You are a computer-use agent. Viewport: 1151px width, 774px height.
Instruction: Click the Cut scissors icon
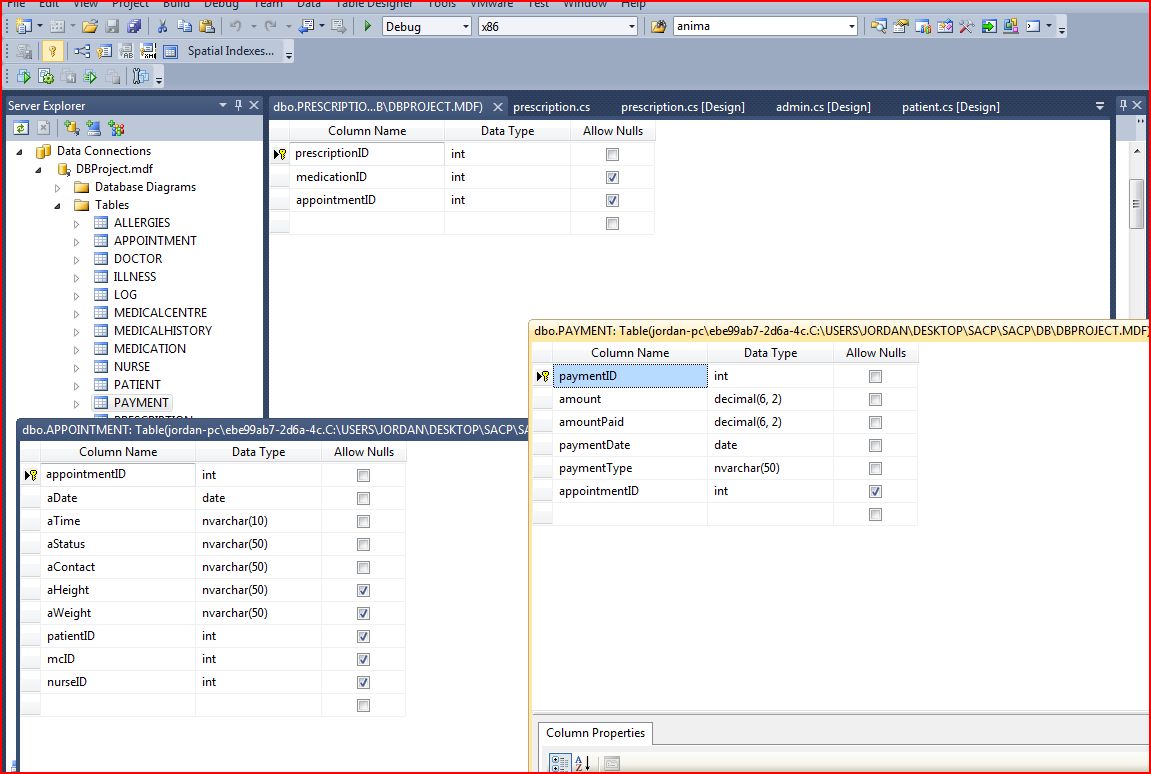click(x=162, y=27)
